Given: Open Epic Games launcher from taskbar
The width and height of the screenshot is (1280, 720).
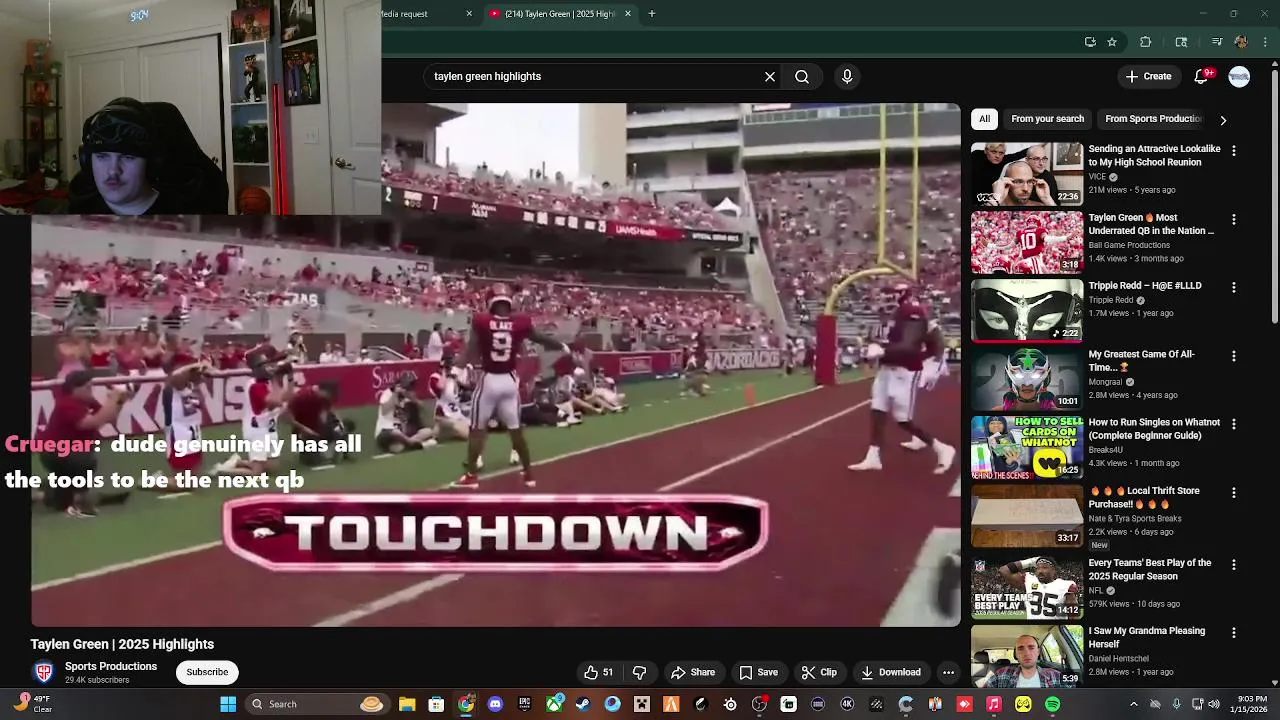Looking at the screenshot, I should tap(524, 704).
